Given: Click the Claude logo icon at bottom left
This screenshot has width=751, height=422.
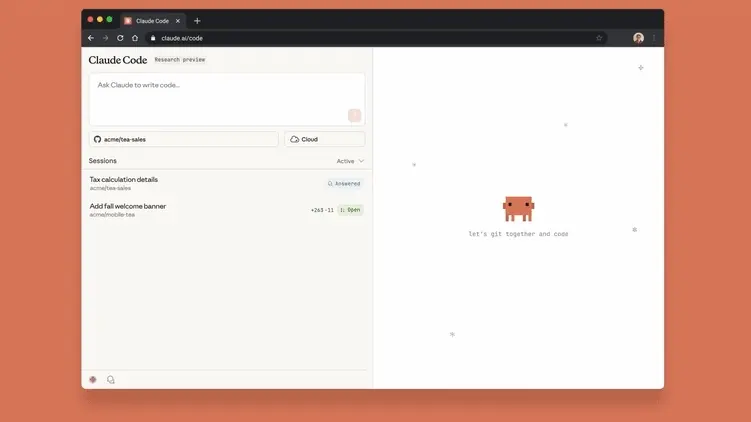Looking at the screenshot, I should (93, 379).
